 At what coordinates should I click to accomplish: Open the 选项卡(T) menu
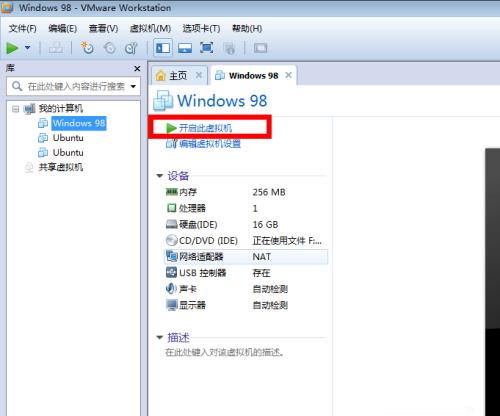coord(201,29)
